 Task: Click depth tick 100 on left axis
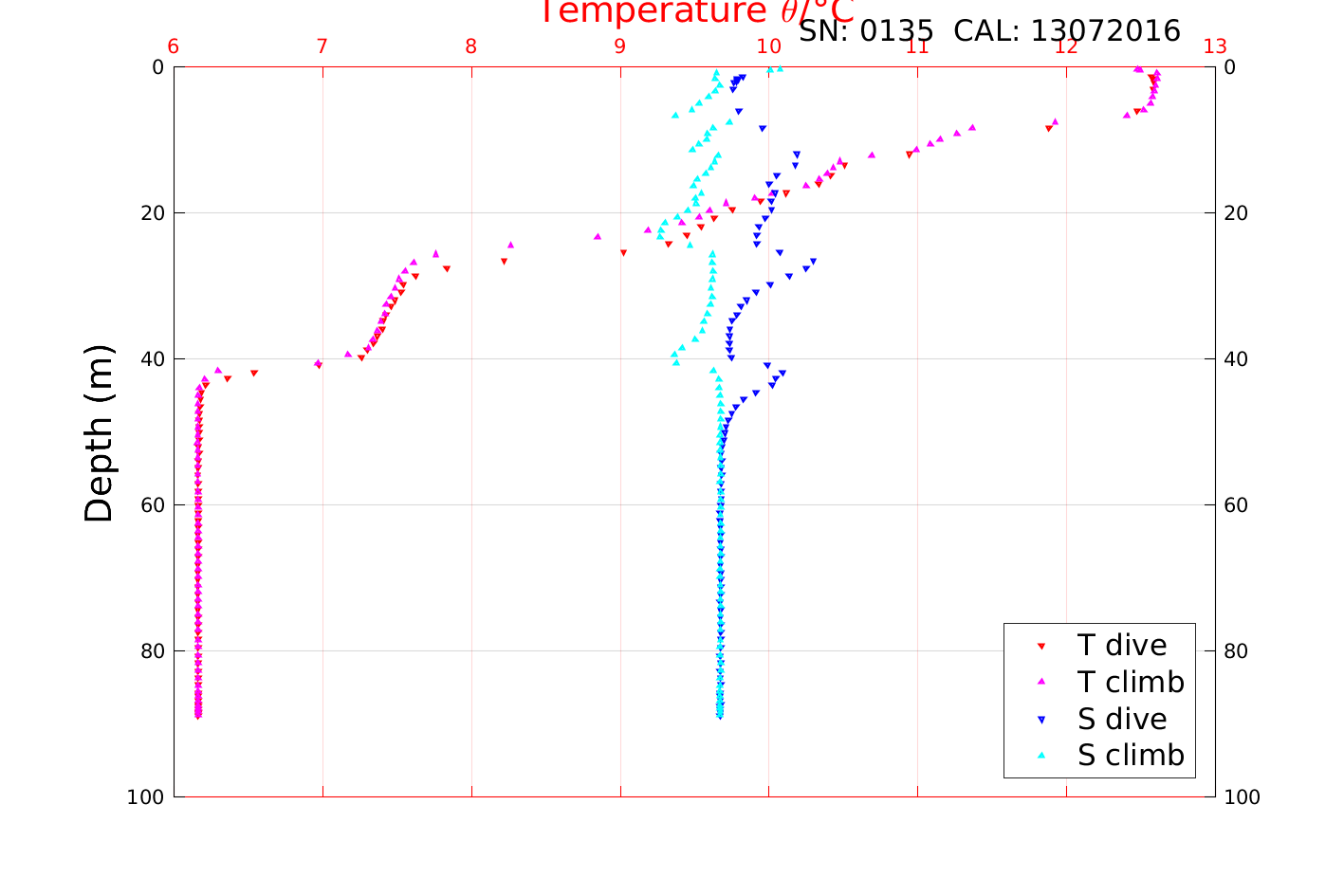point(145,797)
